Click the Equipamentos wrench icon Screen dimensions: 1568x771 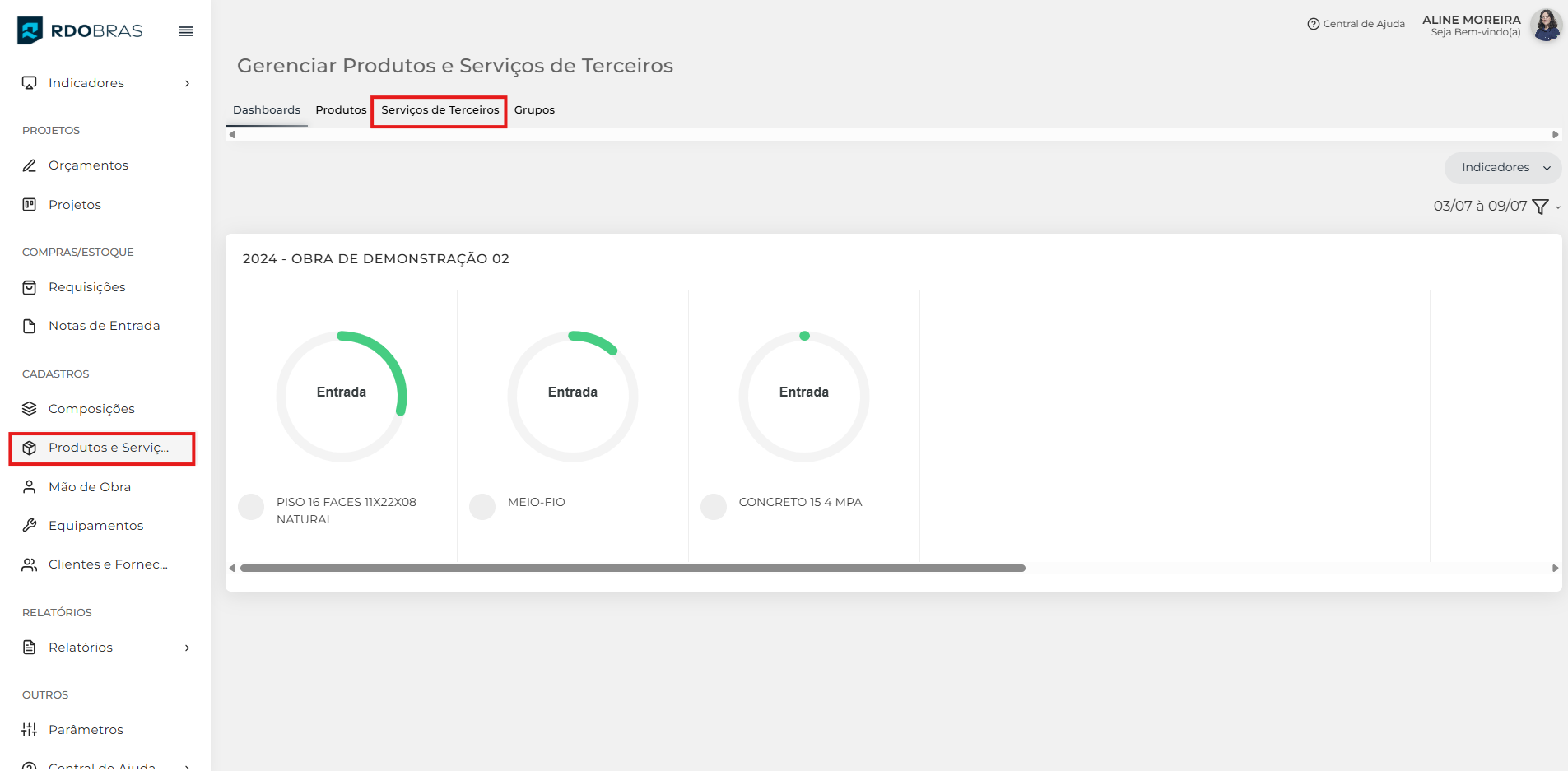pyautogui.click(x=30, y=526)
